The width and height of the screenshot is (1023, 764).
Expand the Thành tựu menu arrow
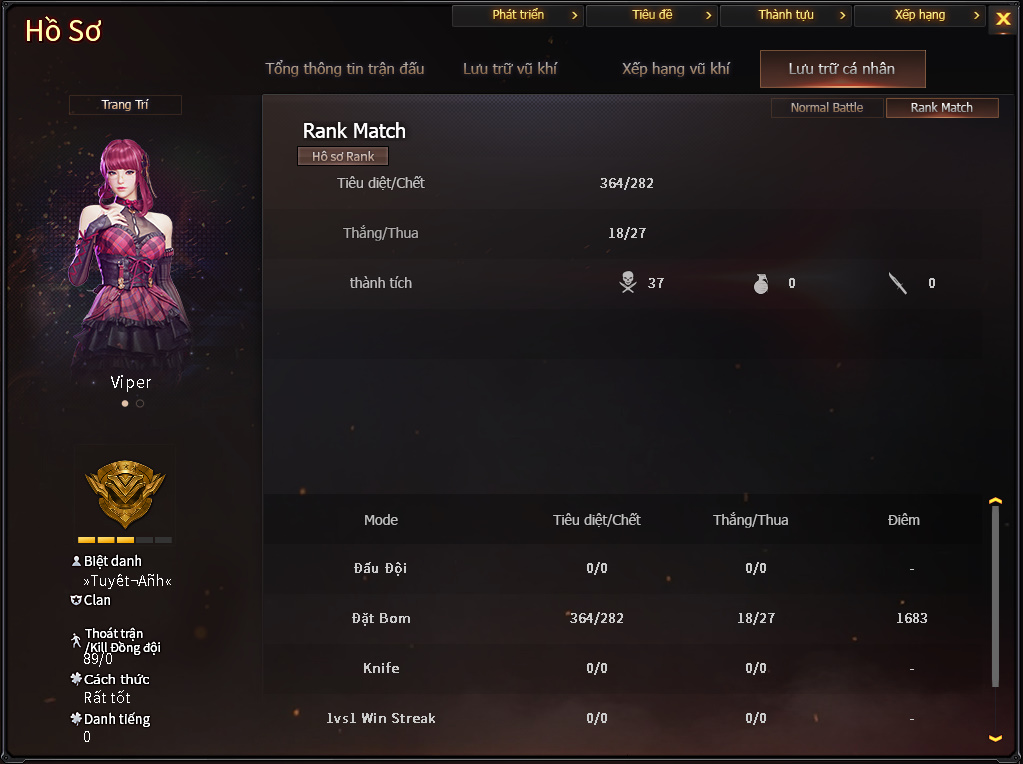tap(842, 15)
